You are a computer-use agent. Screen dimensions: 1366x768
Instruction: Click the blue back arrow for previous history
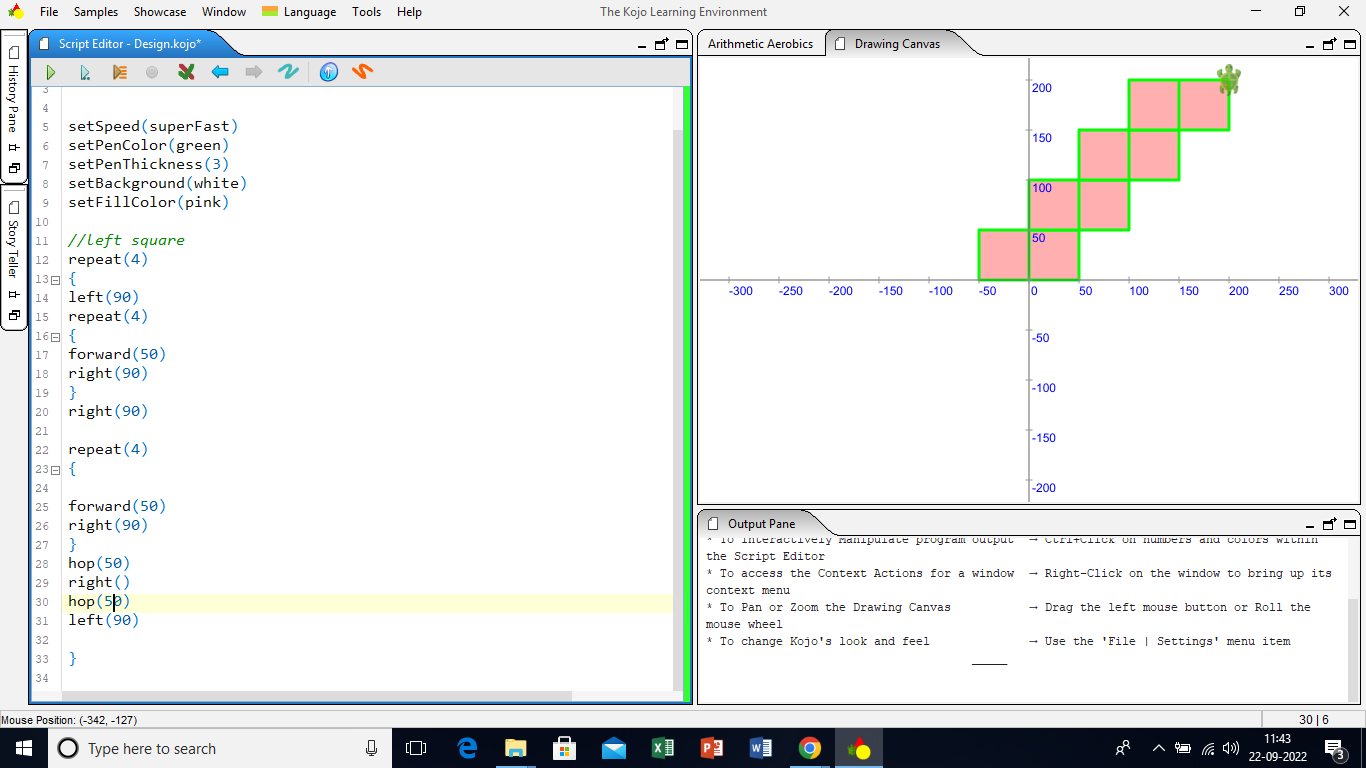[220, 72]
